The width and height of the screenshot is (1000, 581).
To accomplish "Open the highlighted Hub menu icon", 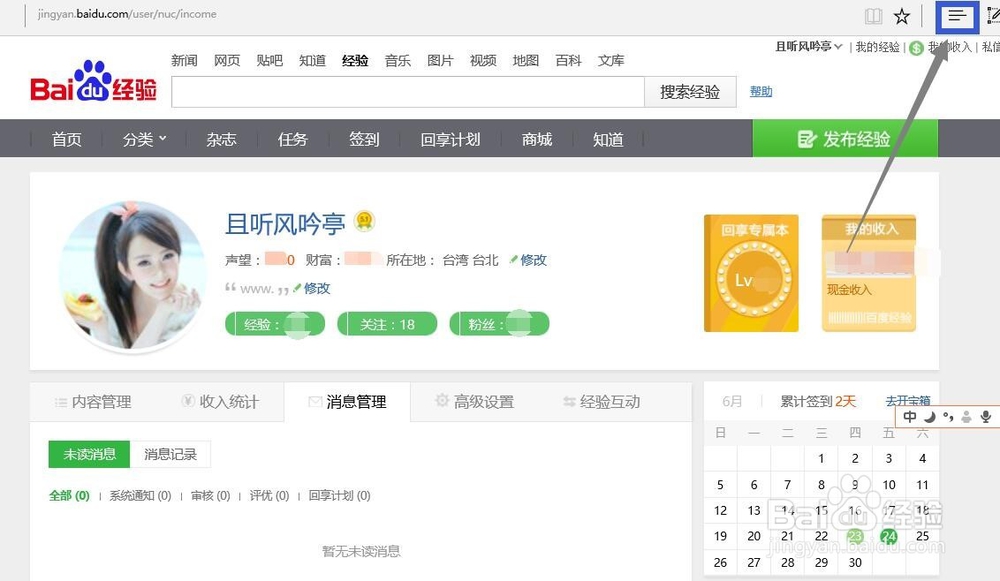I will tap(956, 15).
